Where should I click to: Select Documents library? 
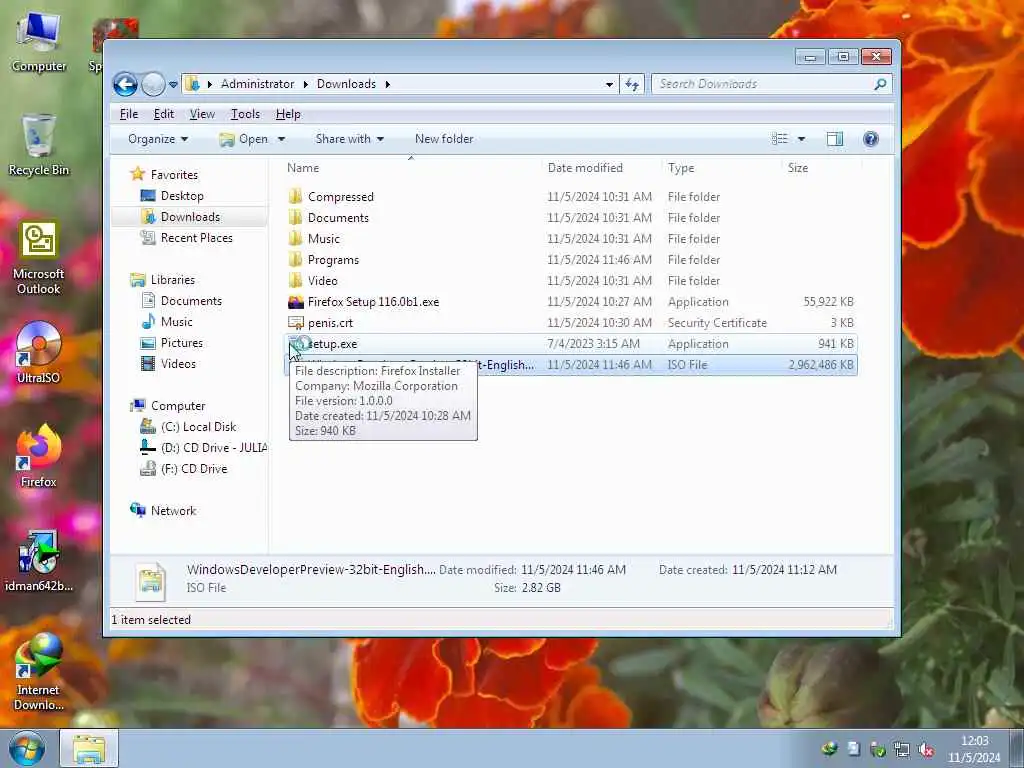(191, 300)
